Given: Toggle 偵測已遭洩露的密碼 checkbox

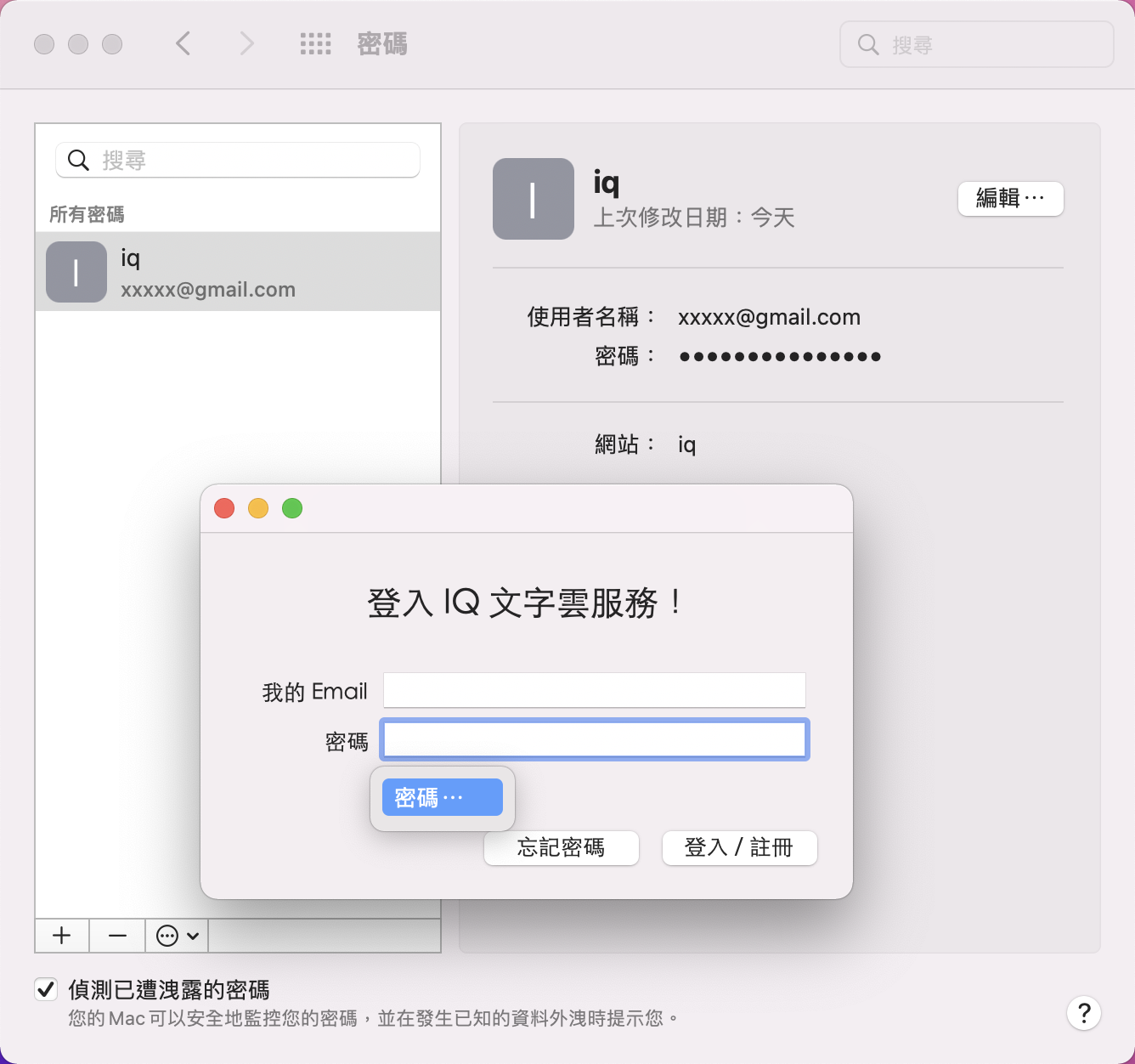Looking at the screenshot, I should (x=46, y=989).
